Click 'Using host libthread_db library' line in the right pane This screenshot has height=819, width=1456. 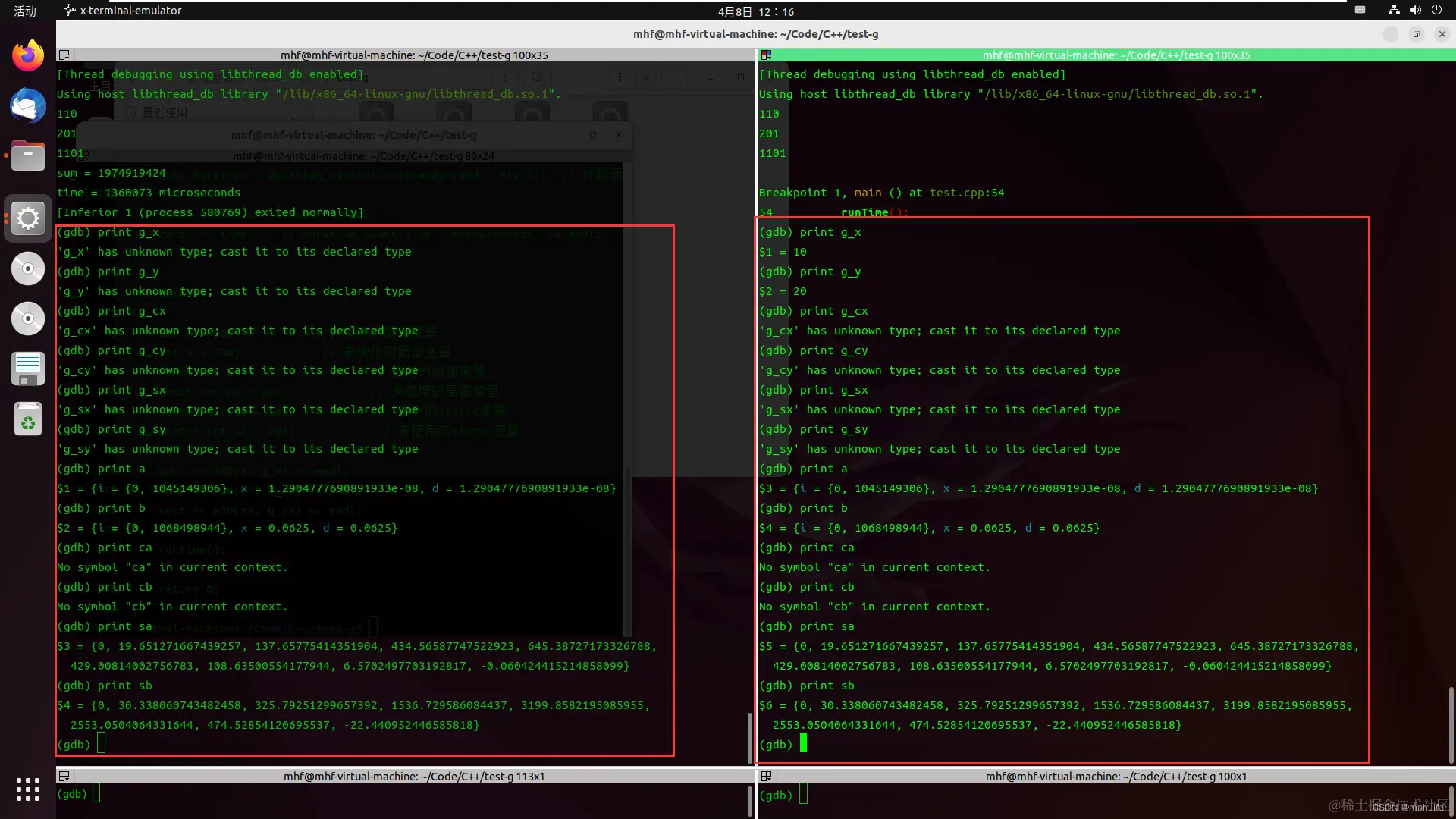1011,94
